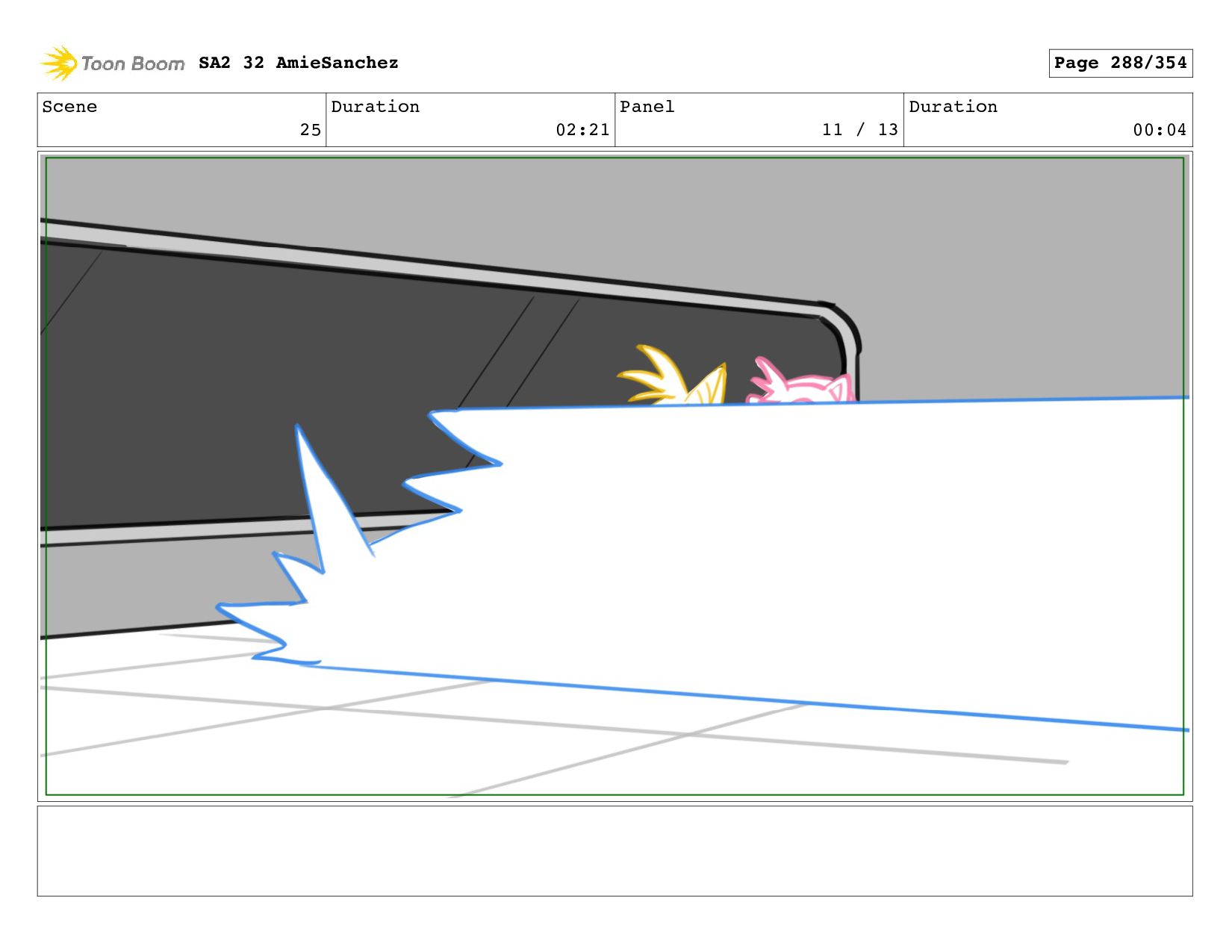1232x952 pixels.
Task: Click the 'Panel' header label
Action: click(647, 107)
